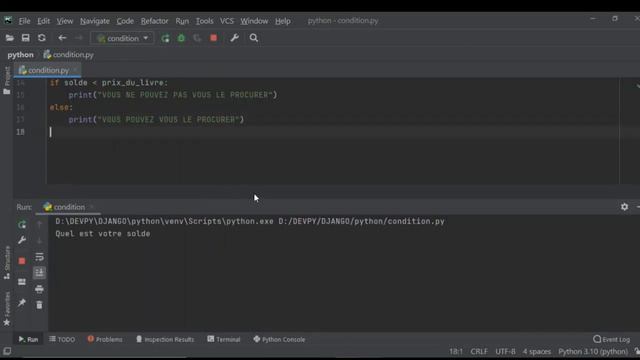Select Python 3.10 interpreter in status bar

click(593, 351)
